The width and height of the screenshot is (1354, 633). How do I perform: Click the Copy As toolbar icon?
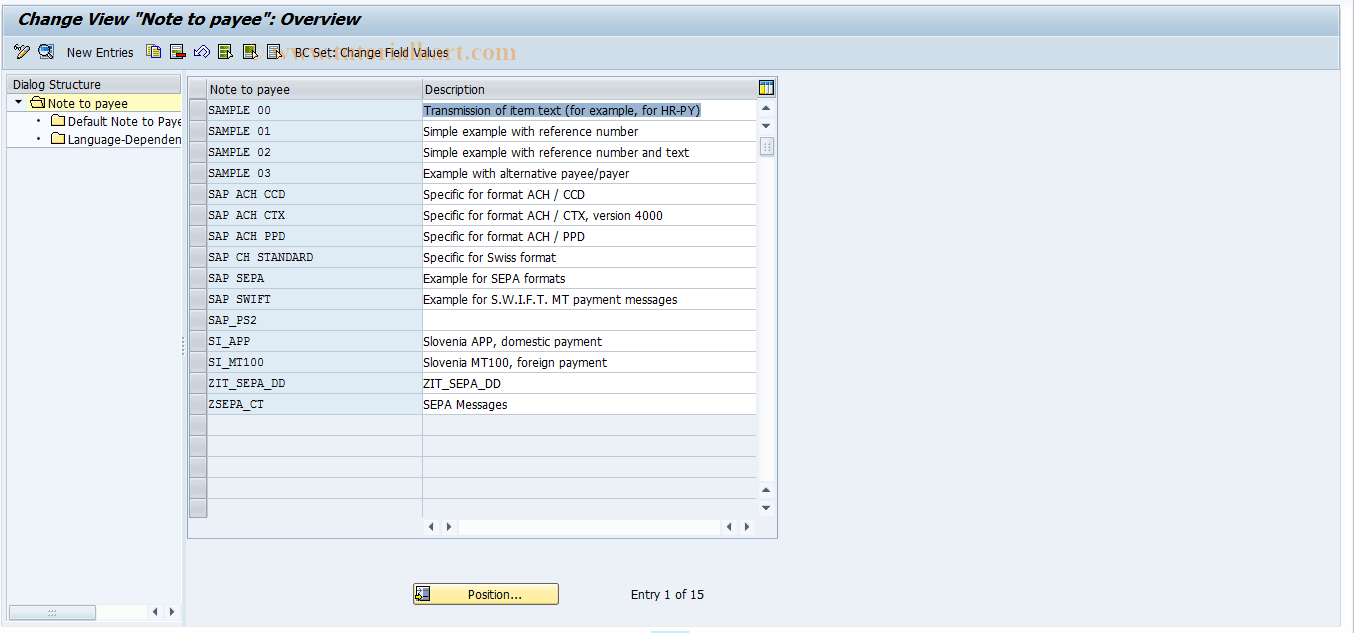coord(153,51)
